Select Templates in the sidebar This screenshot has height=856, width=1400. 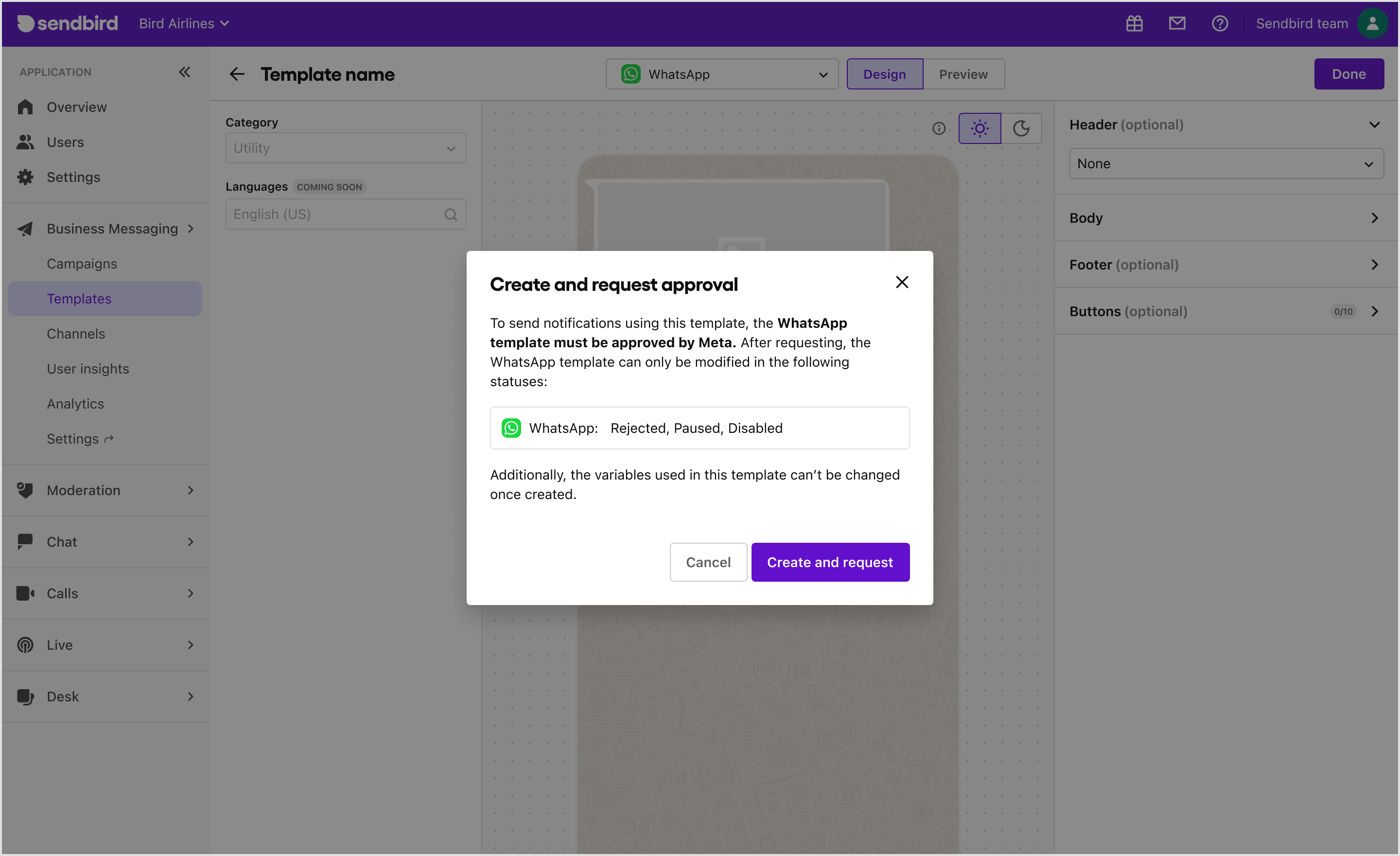[105, 299]
